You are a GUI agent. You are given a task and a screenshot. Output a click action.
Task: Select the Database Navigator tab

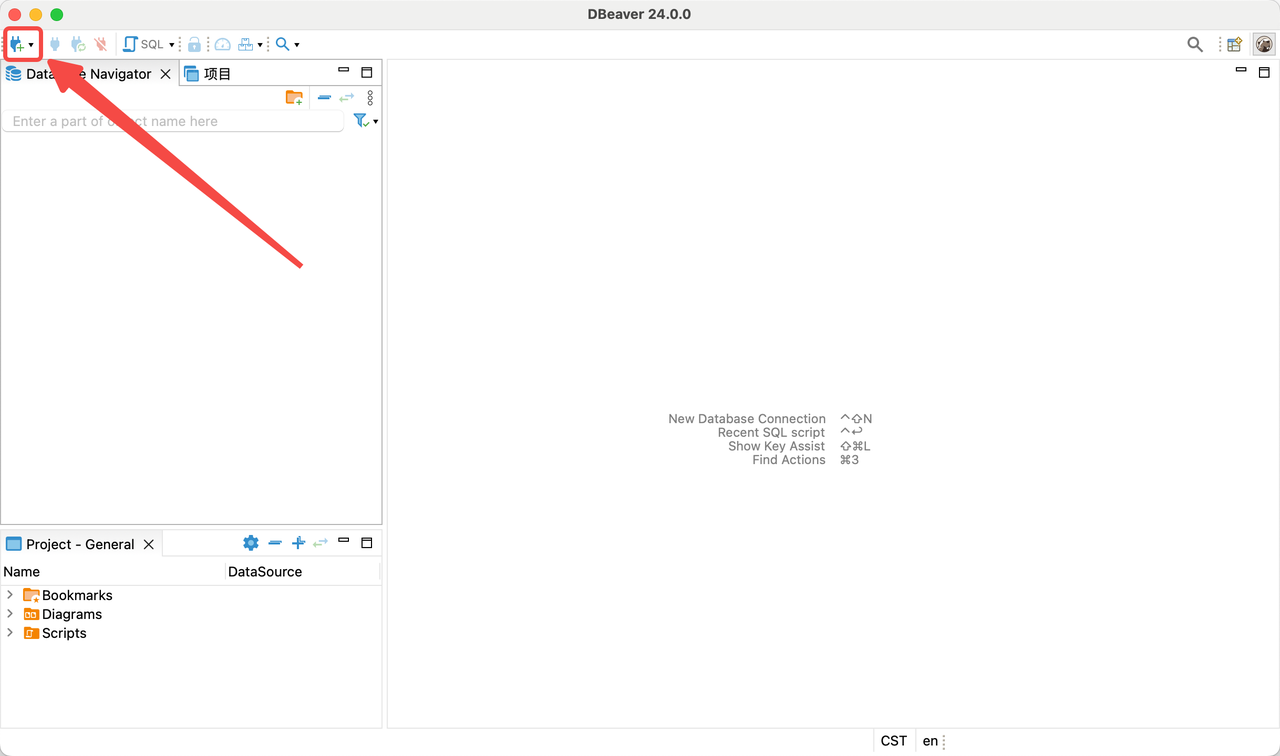click(x=80, y=74)
